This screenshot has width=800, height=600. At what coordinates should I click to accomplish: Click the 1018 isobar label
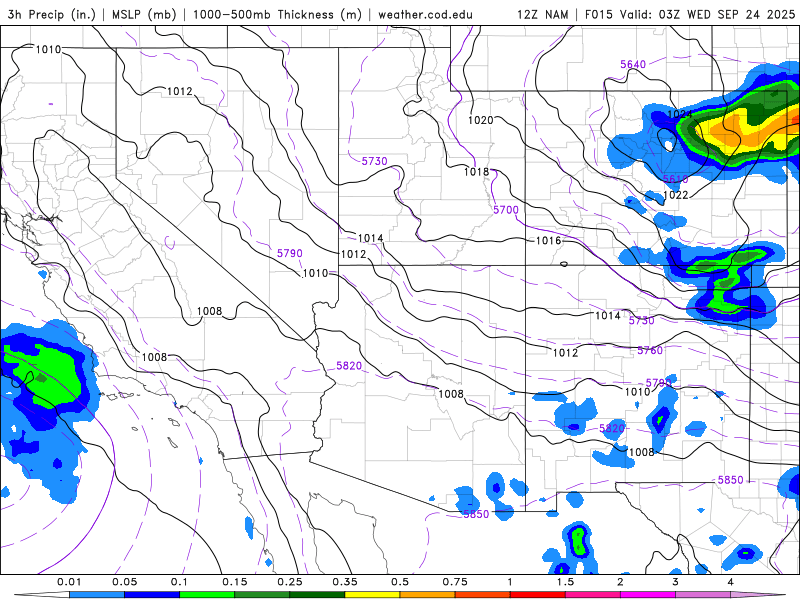tap(476, 171)
